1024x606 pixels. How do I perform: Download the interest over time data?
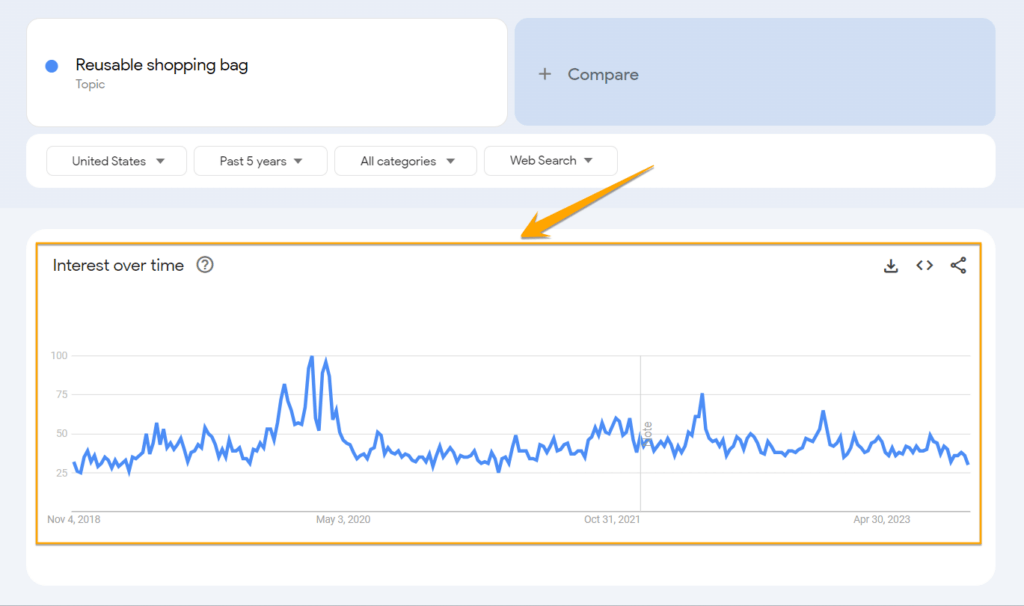click(x=891, y=266)
